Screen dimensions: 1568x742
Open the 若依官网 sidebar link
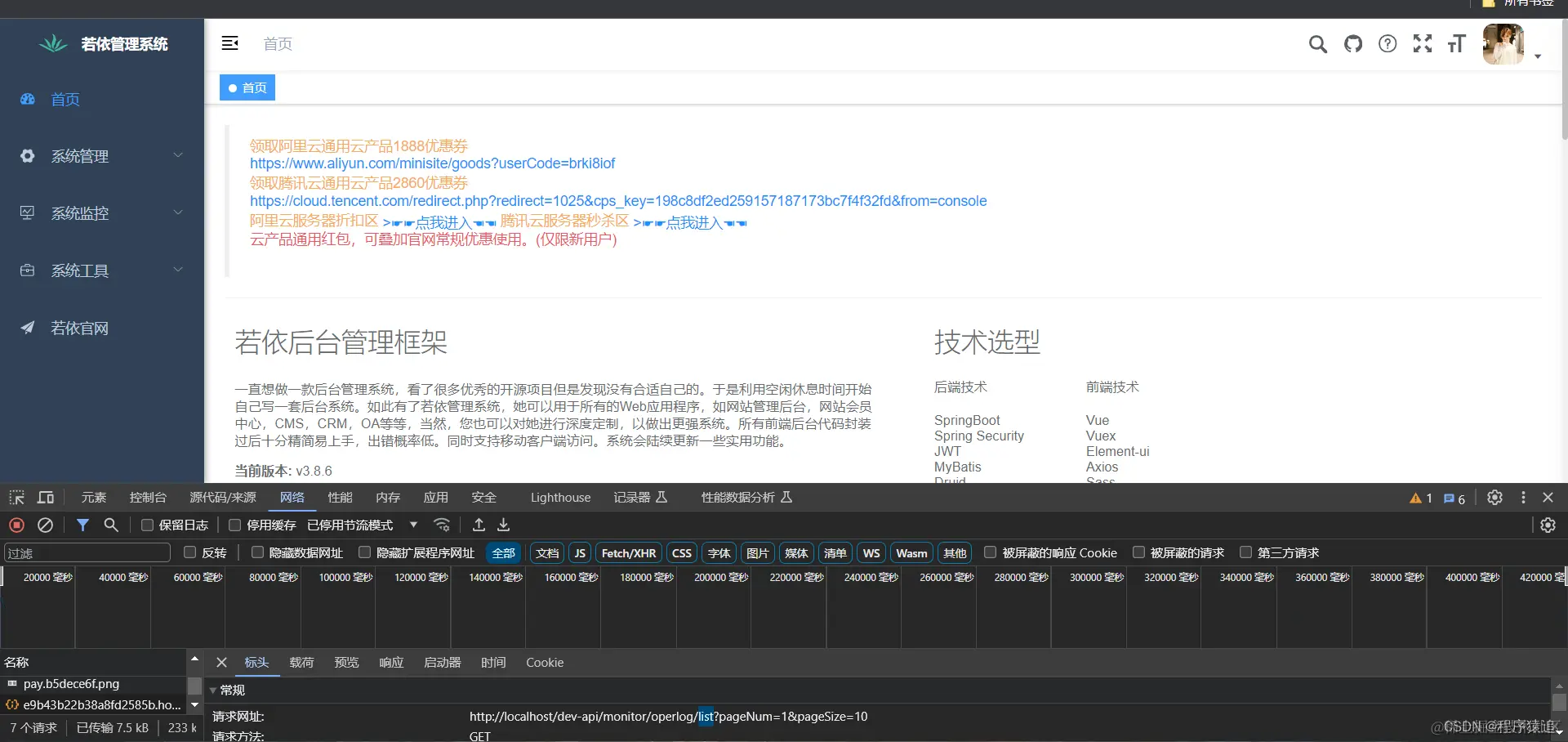pos(79,328)
